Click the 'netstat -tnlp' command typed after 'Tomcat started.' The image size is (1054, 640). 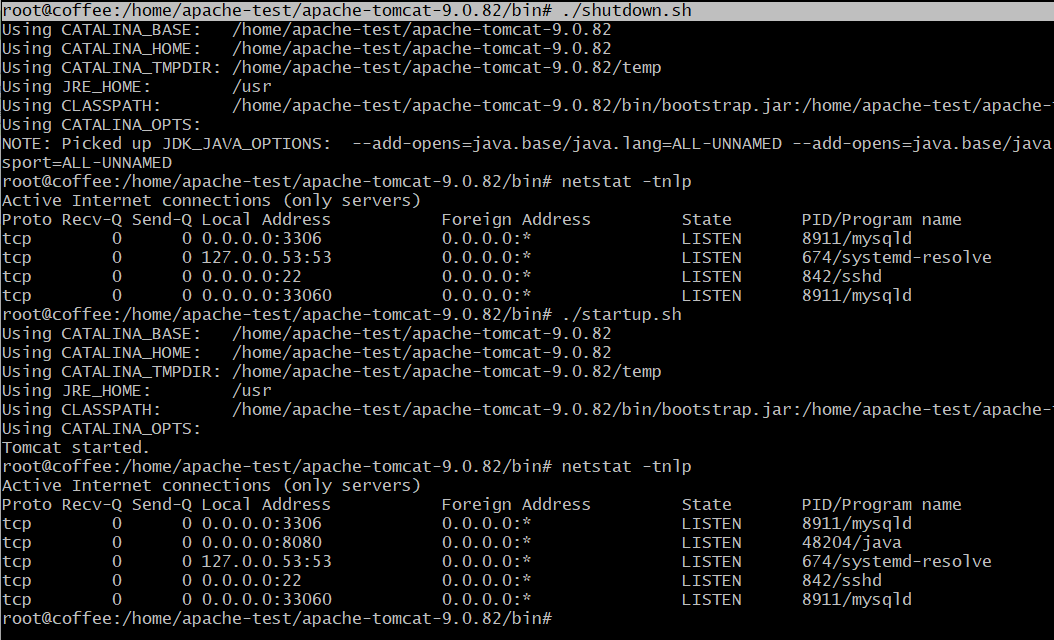(626, 467)
